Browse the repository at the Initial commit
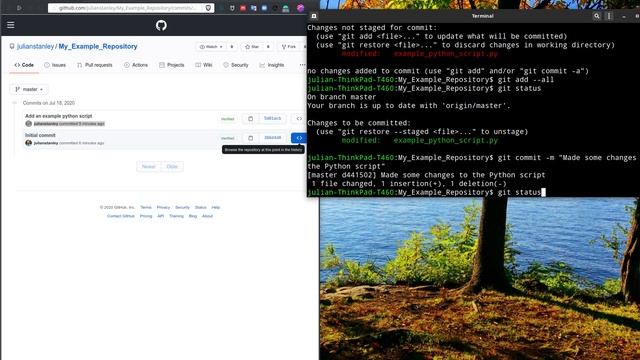 click(x=299, y=138)
